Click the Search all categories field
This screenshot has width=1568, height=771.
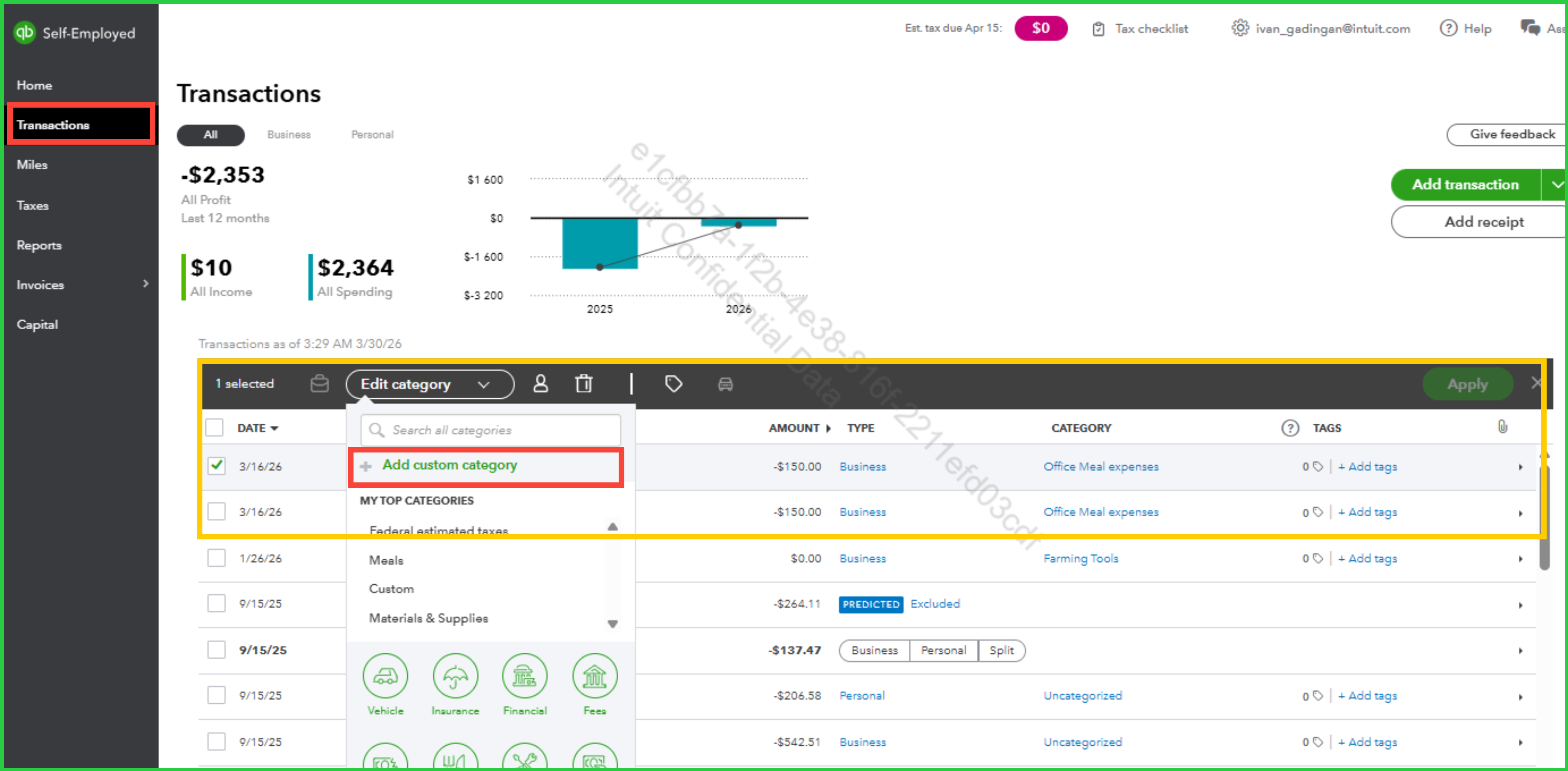pos(491,430)
